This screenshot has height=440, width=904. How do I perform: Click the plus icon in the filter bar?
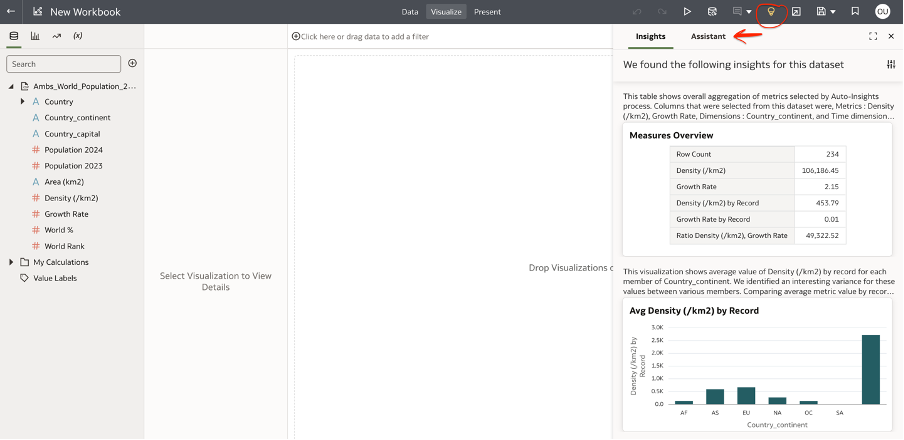296,36
